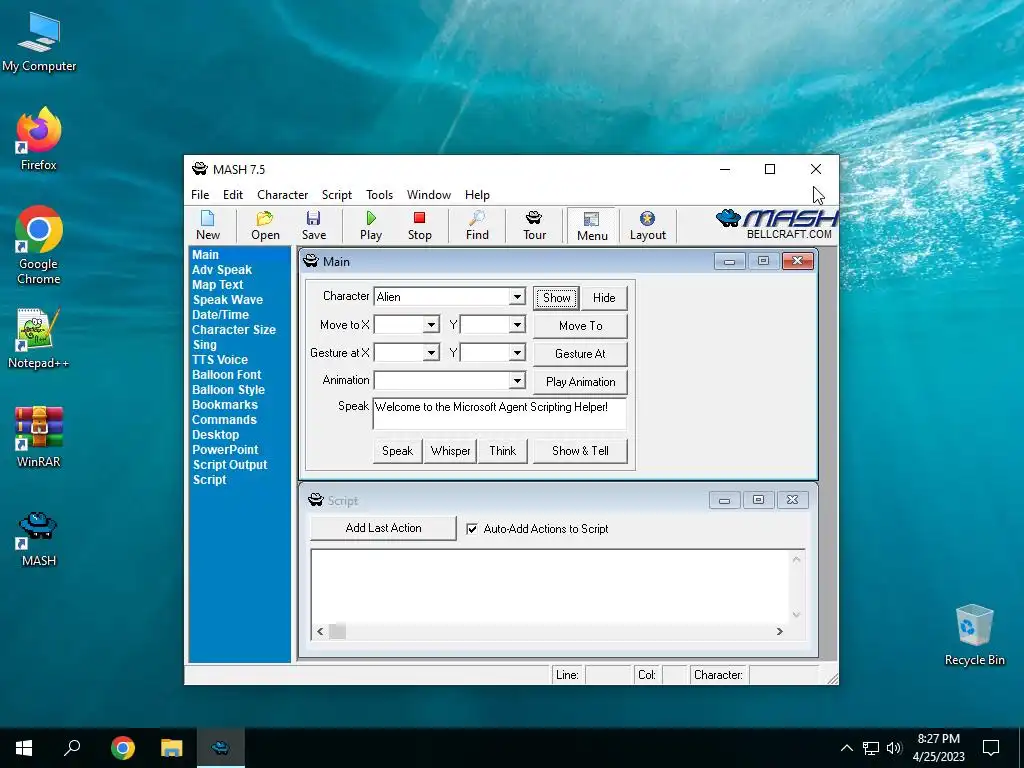
Task: Click the Hide character button
Action: point(604,298)
